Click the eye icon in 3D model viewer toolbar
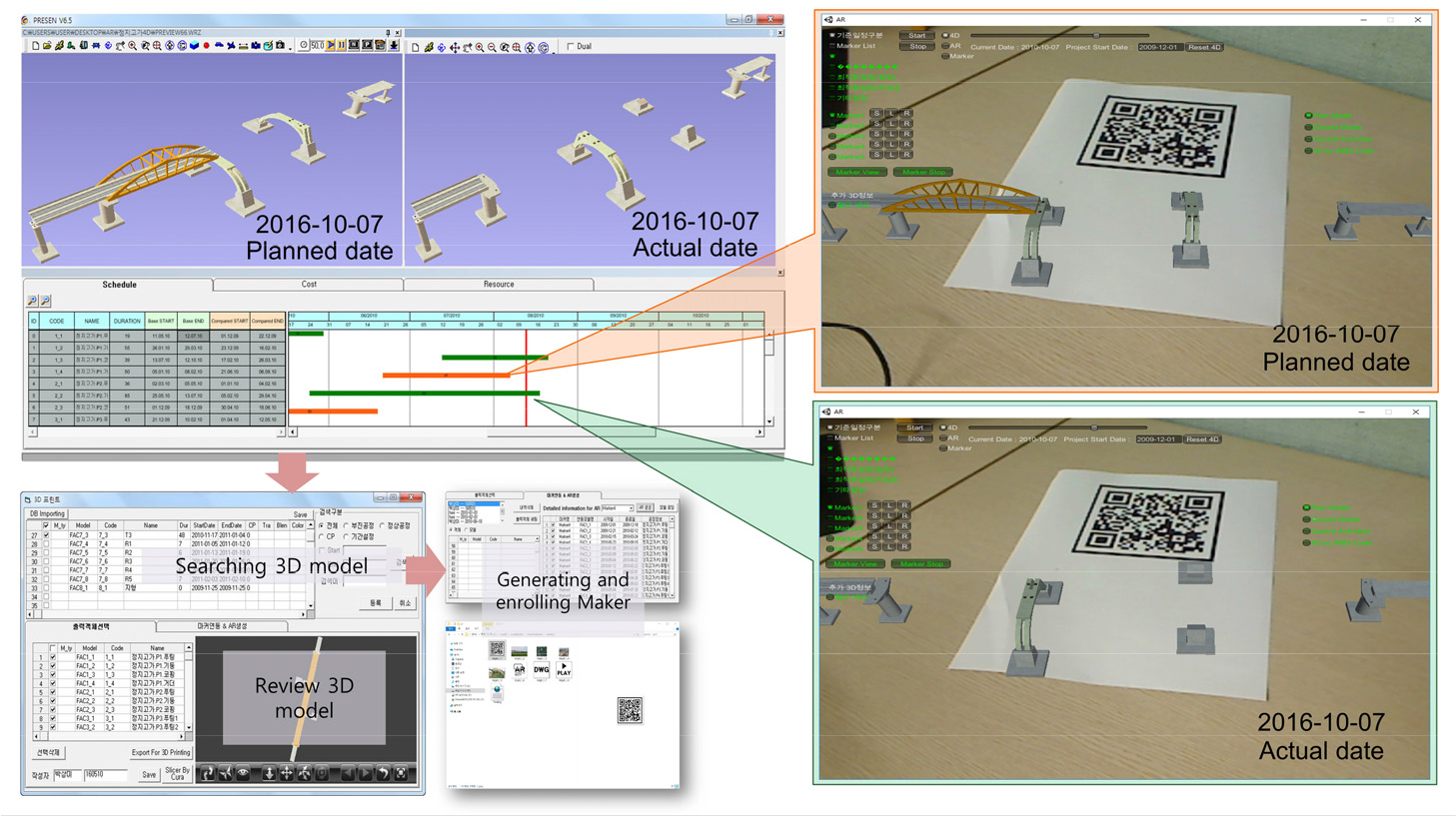Screen dimensions: 1456x816 [x=243, y=773]
